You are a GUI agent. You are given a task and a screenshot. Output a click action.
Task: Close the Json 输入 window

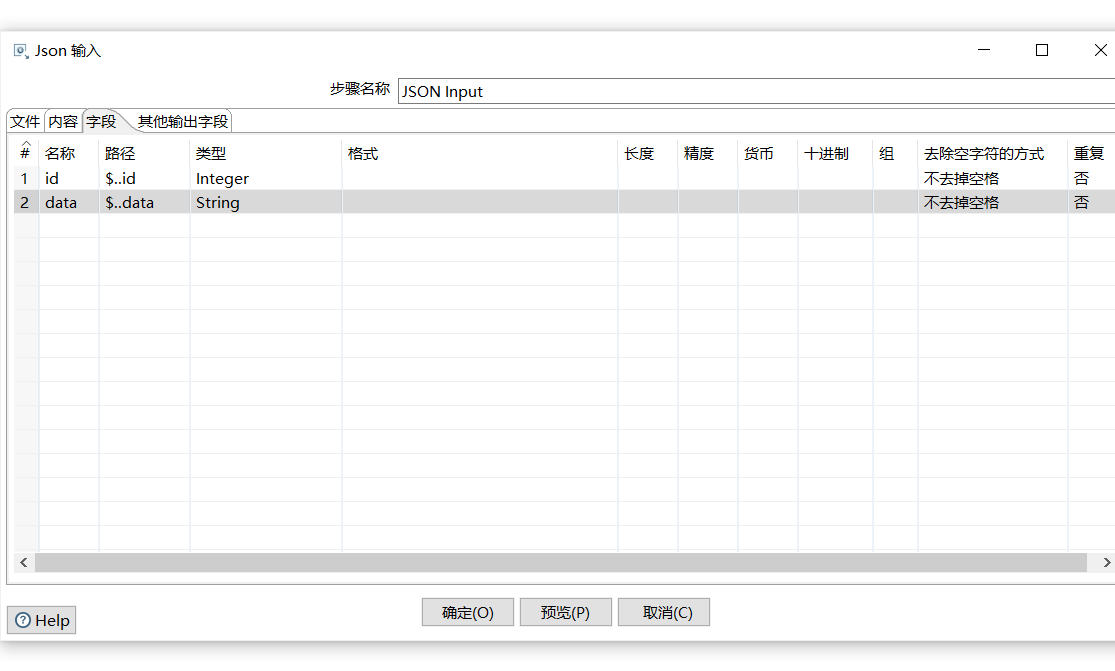pyautogui.click(x=1100, y=50)
